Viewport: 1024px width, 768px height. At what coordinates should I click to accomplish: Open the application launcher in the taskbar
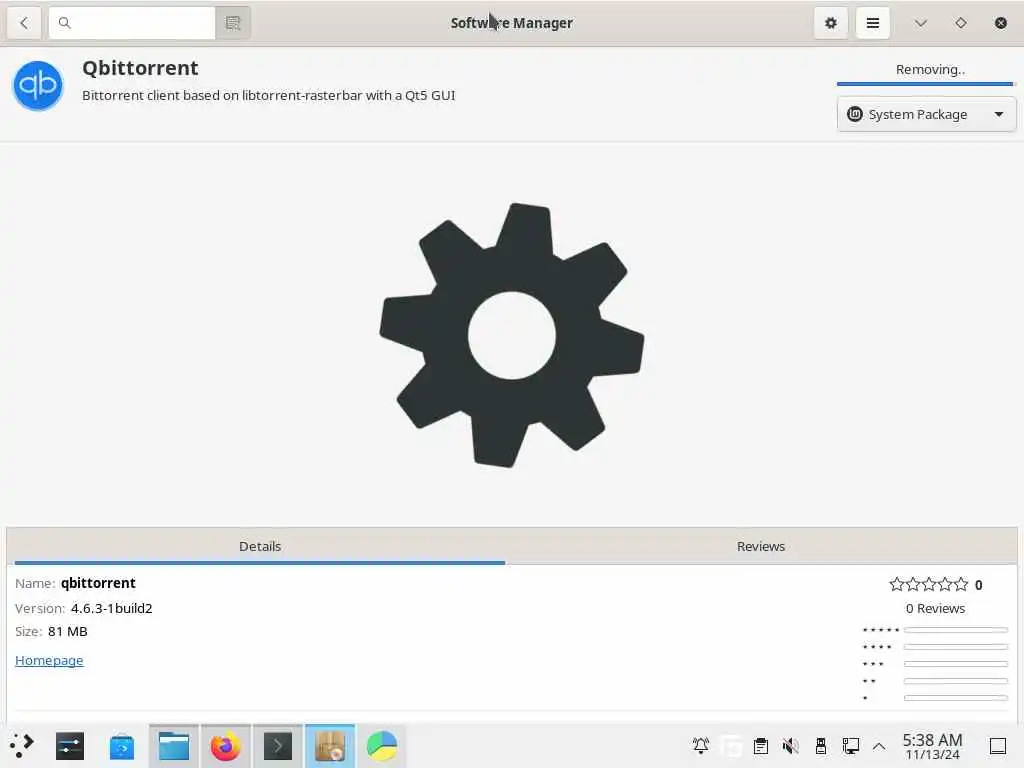(22, 746)
